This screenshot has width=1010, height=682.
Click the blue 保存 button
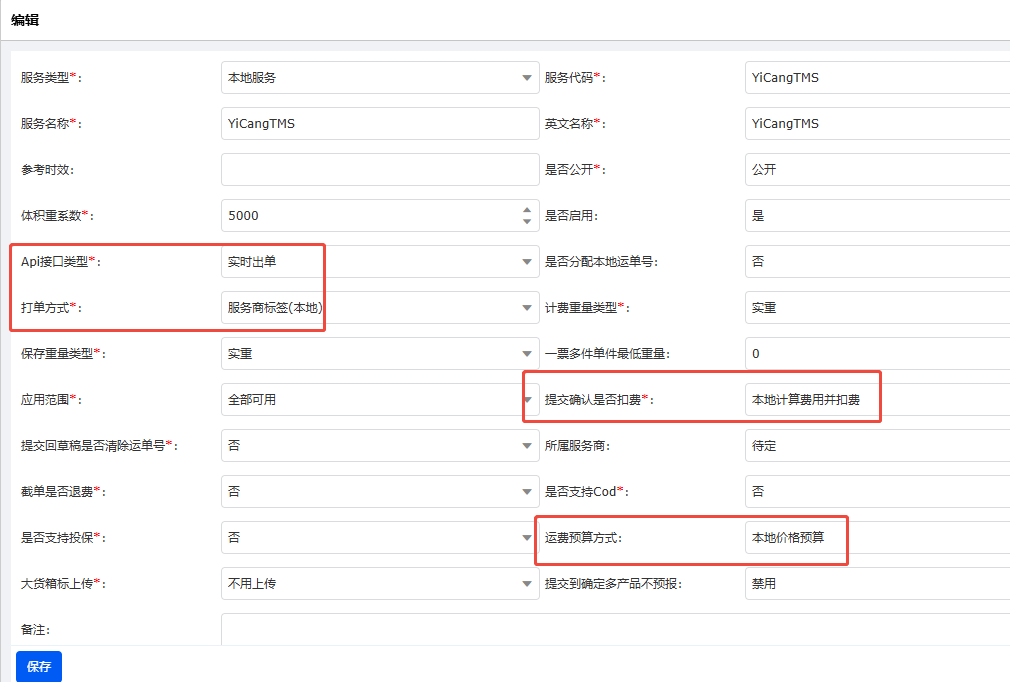click(x=39, y=666)
